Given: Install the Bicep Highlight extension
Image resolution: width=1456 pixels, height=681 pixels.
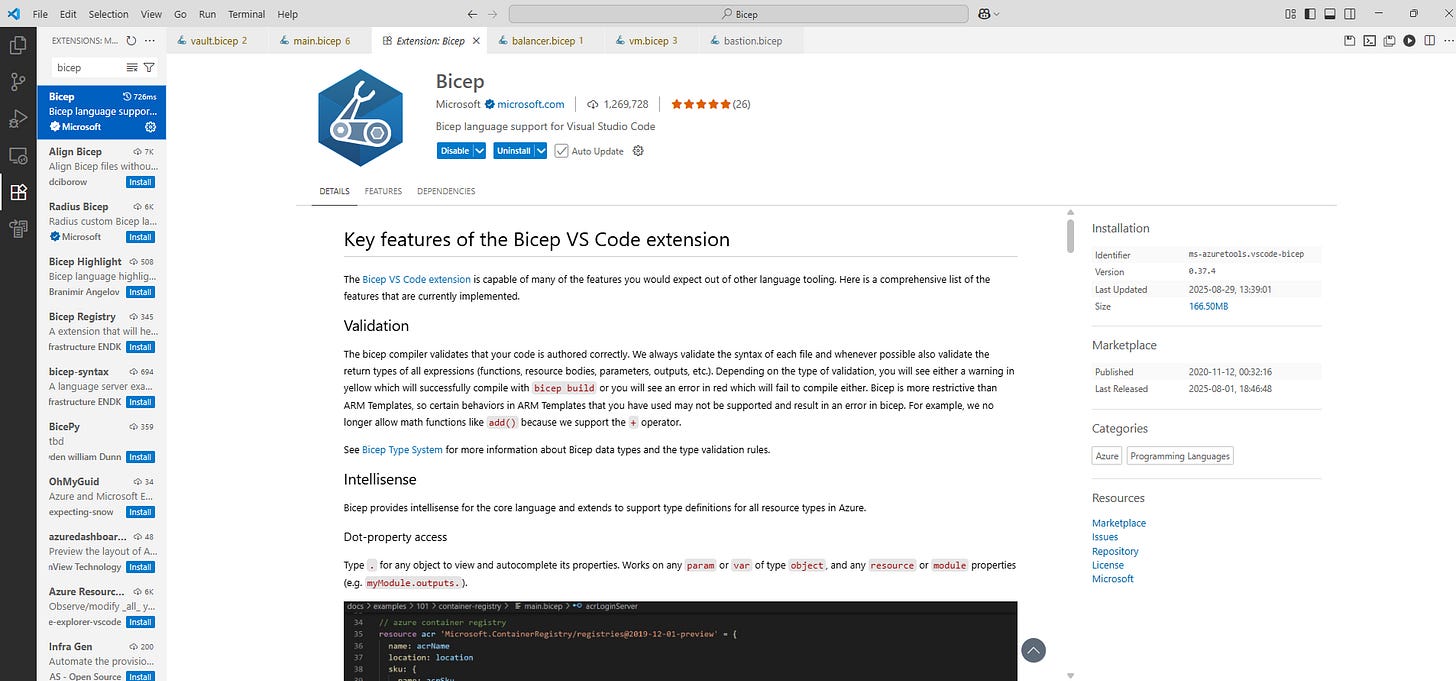Looking at the screenshot, I should pyautogui.click(x=140, y=292).
